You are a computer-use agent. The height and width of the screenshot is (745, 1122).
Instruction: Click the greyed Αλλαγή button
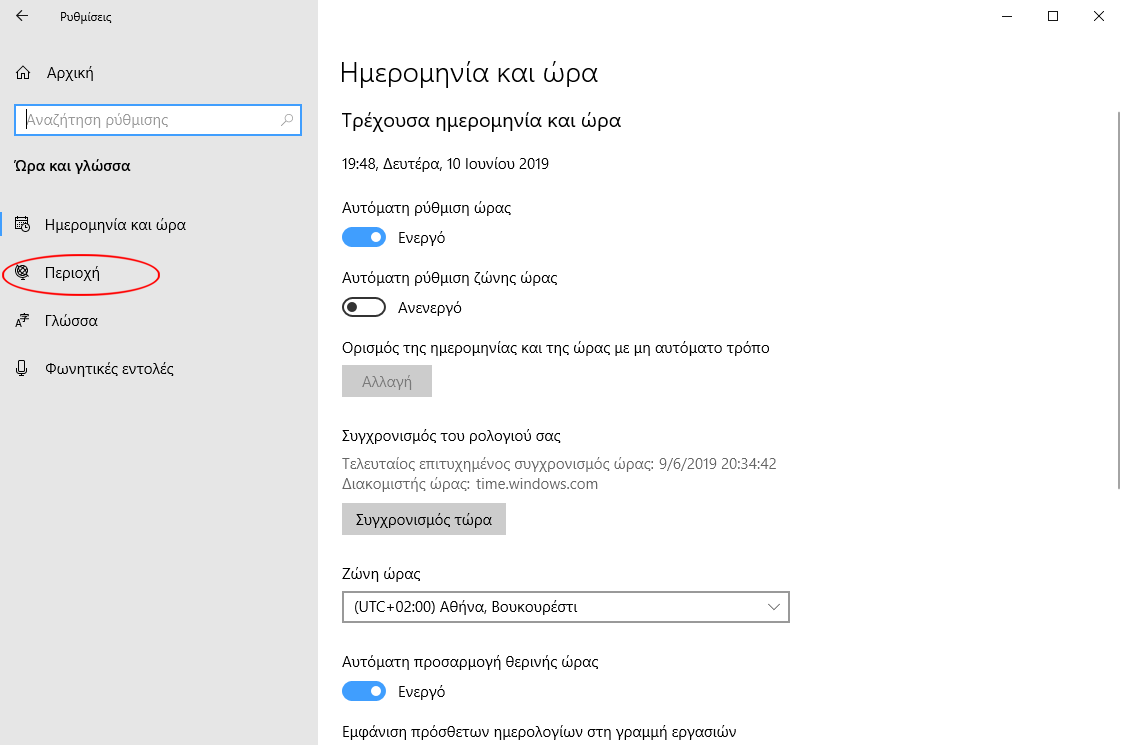point(387,382)
